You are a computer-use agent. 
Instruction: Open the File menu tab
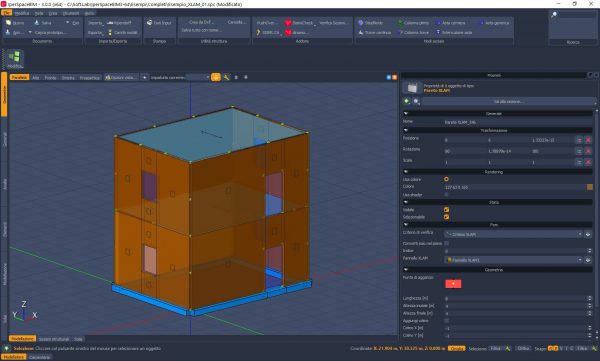coord(7,13)
